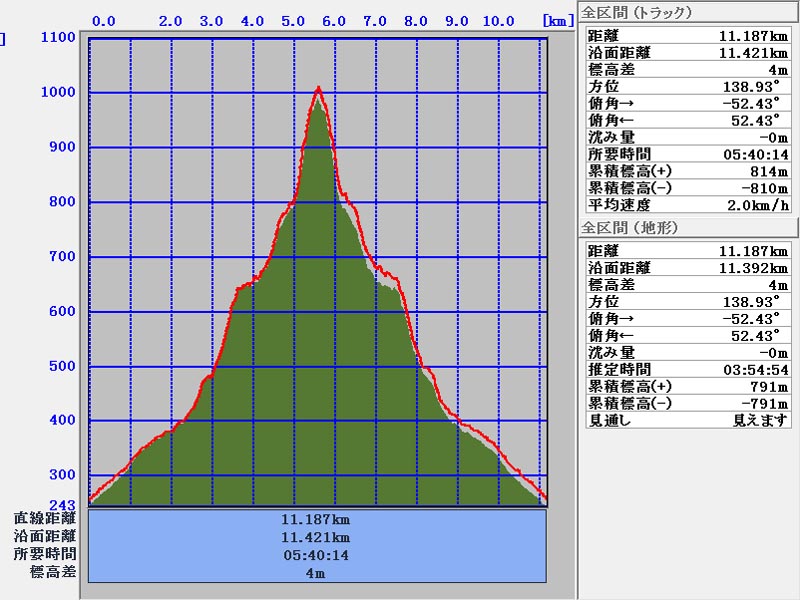The width and height of the screenshot is (800, 600).
Task: Click the 見通し 見えます row
Action: click(x=687, y=420)
